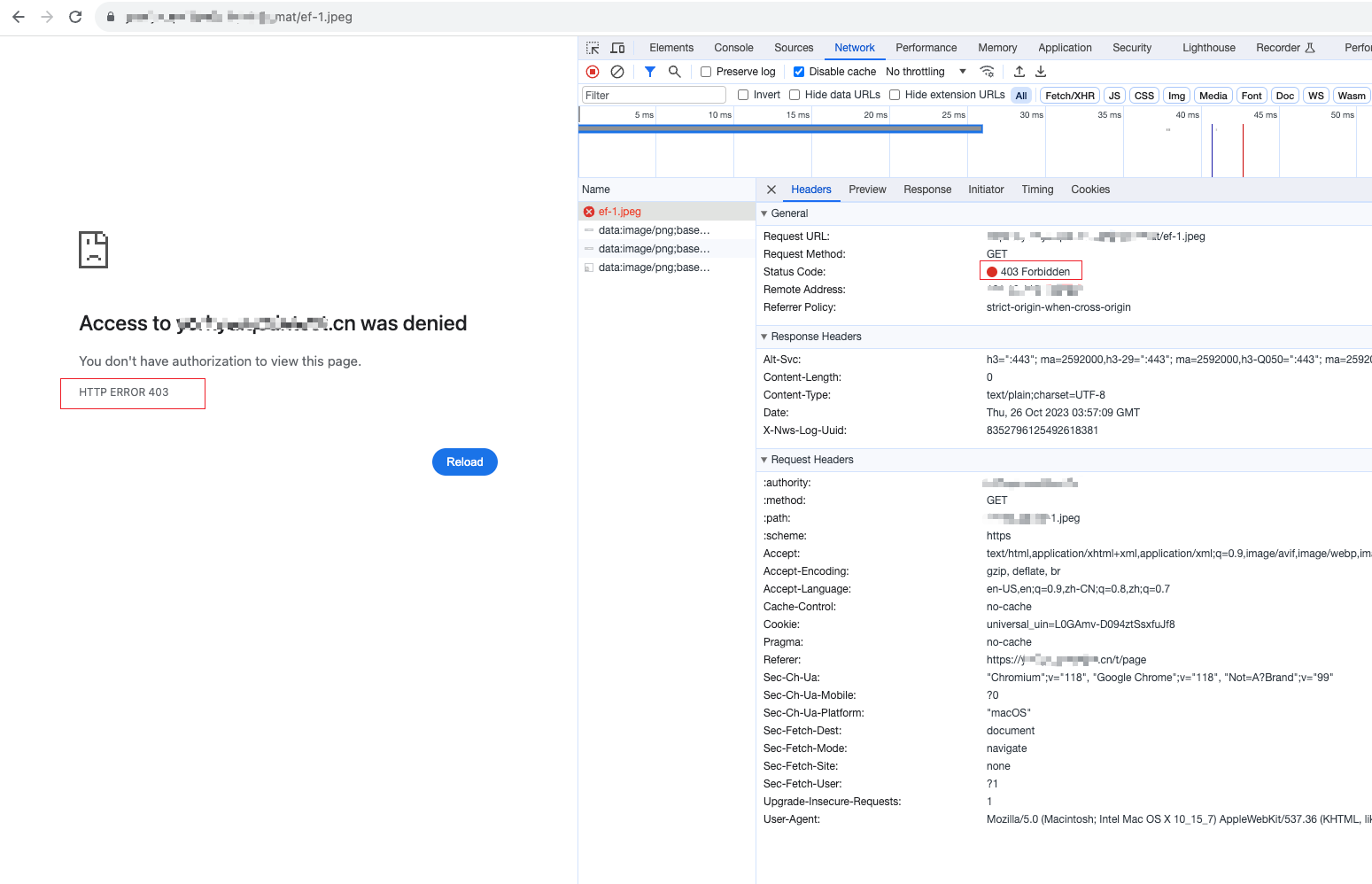The width and height of the screenshot is (1372, 884).
Task: Select the ef-1.jpeg request row
Action: tap(667, 212)
